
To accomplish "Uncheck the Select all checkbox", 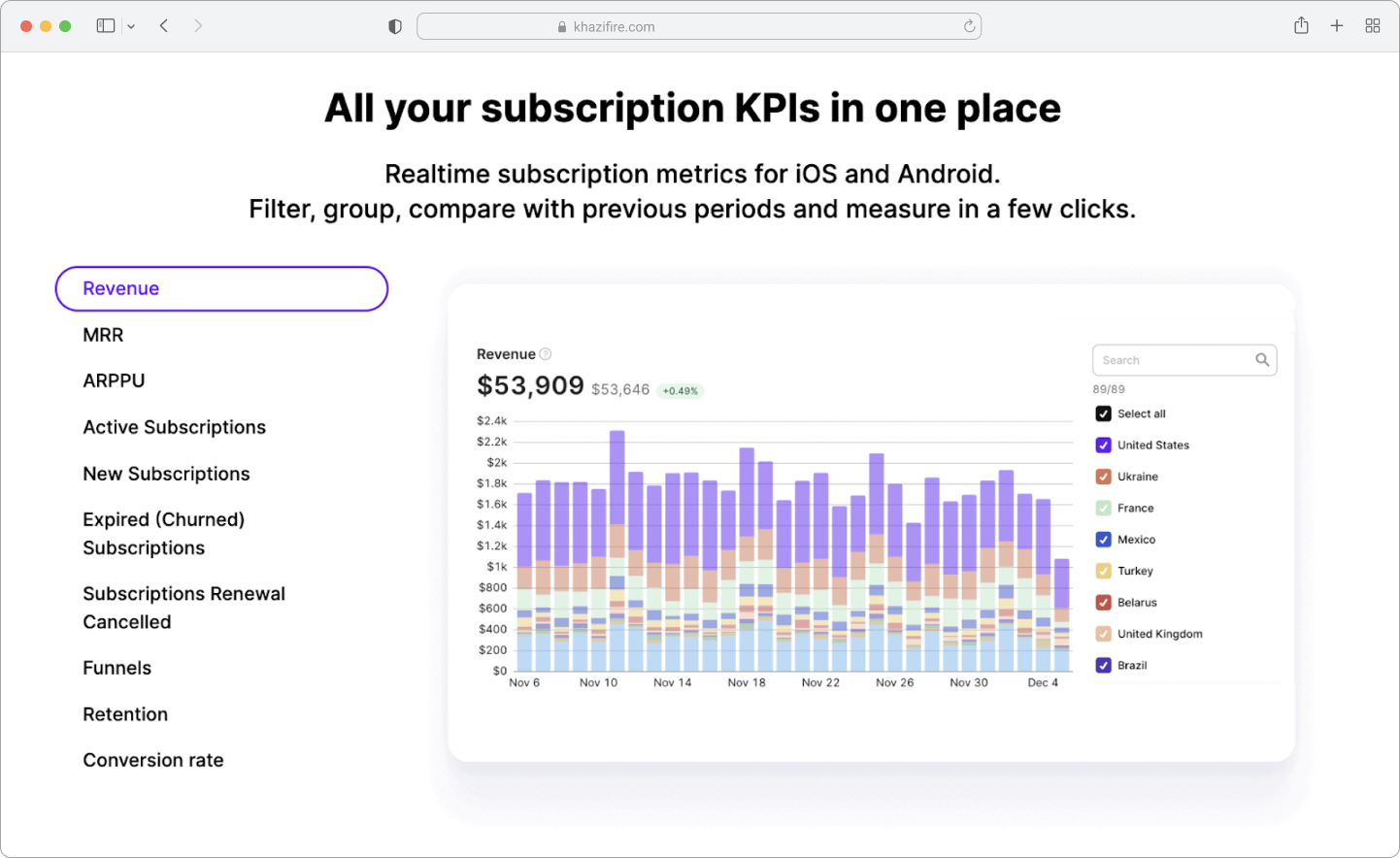I will coord(1103,412).
